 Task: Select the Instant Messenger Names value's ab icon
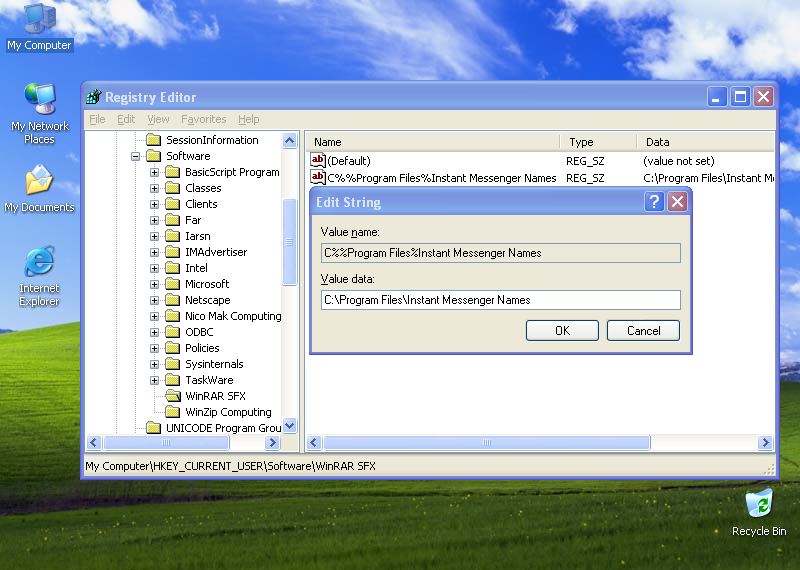(317, 178)
